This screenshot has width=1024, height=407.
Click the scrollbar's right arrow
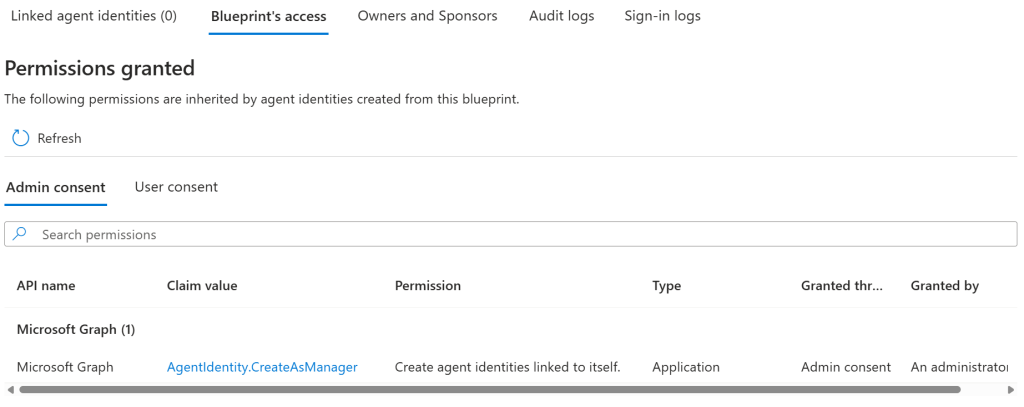(x=1013, y=389)
